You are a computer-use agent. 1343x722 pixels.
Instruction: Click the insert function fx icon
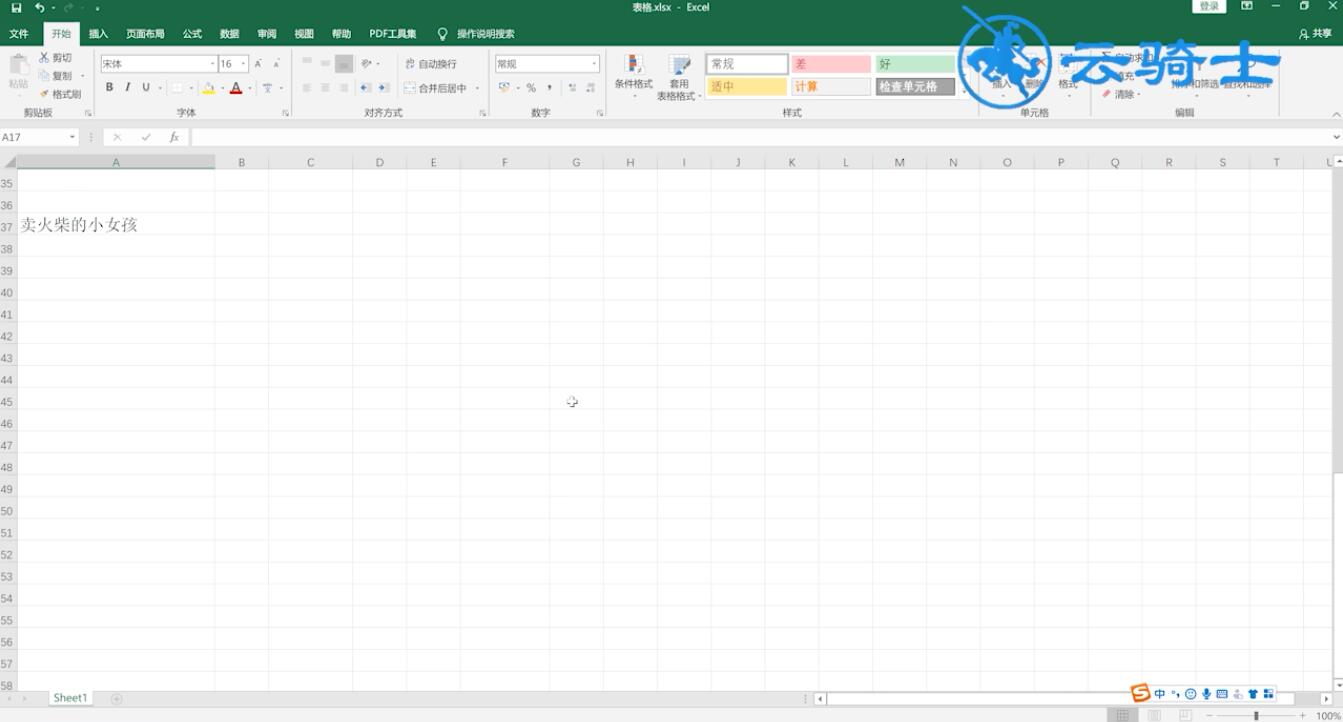coord(174,137)
